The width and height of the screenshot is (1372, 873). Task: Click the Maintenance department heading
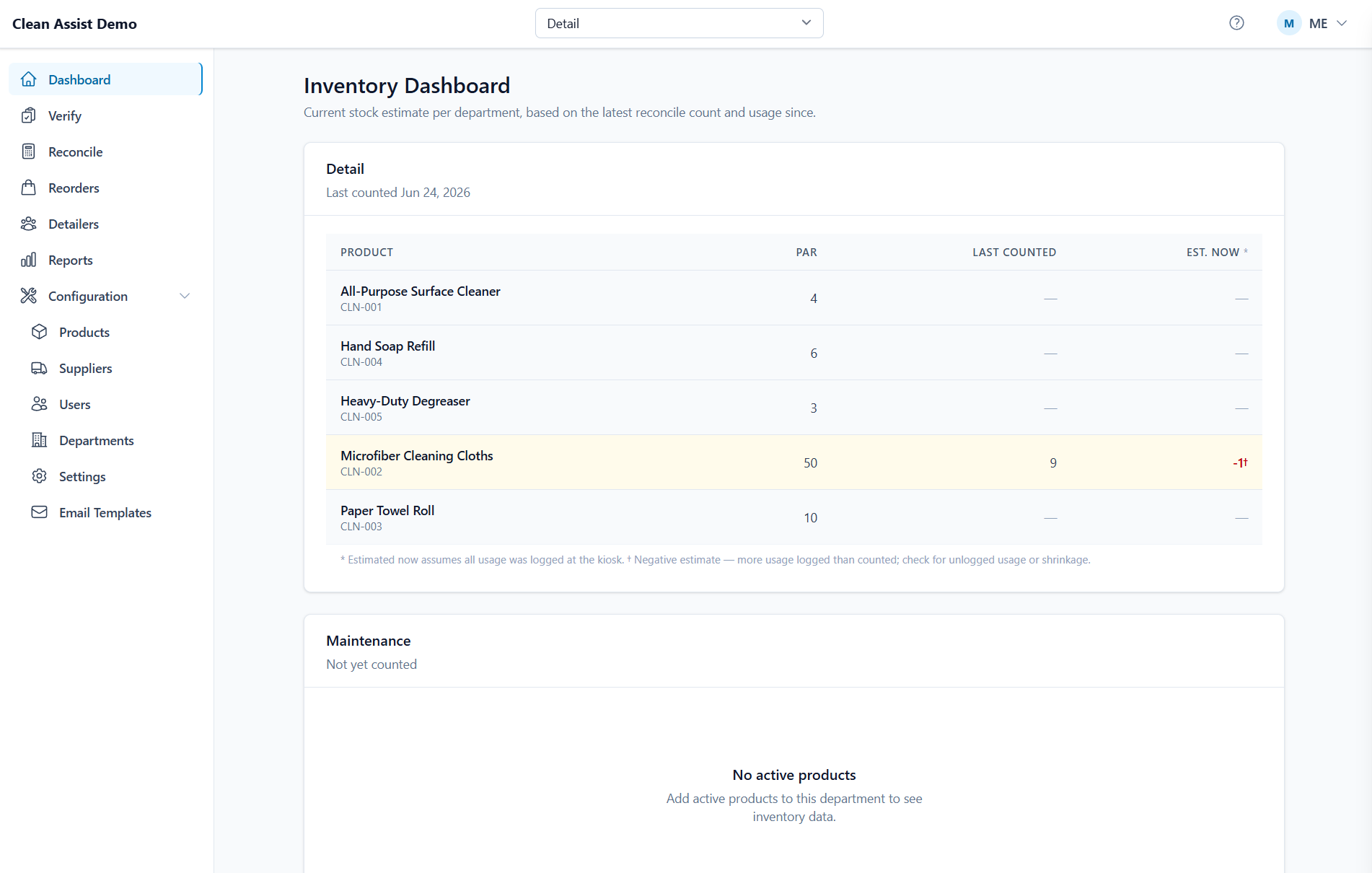click(368, 641)
